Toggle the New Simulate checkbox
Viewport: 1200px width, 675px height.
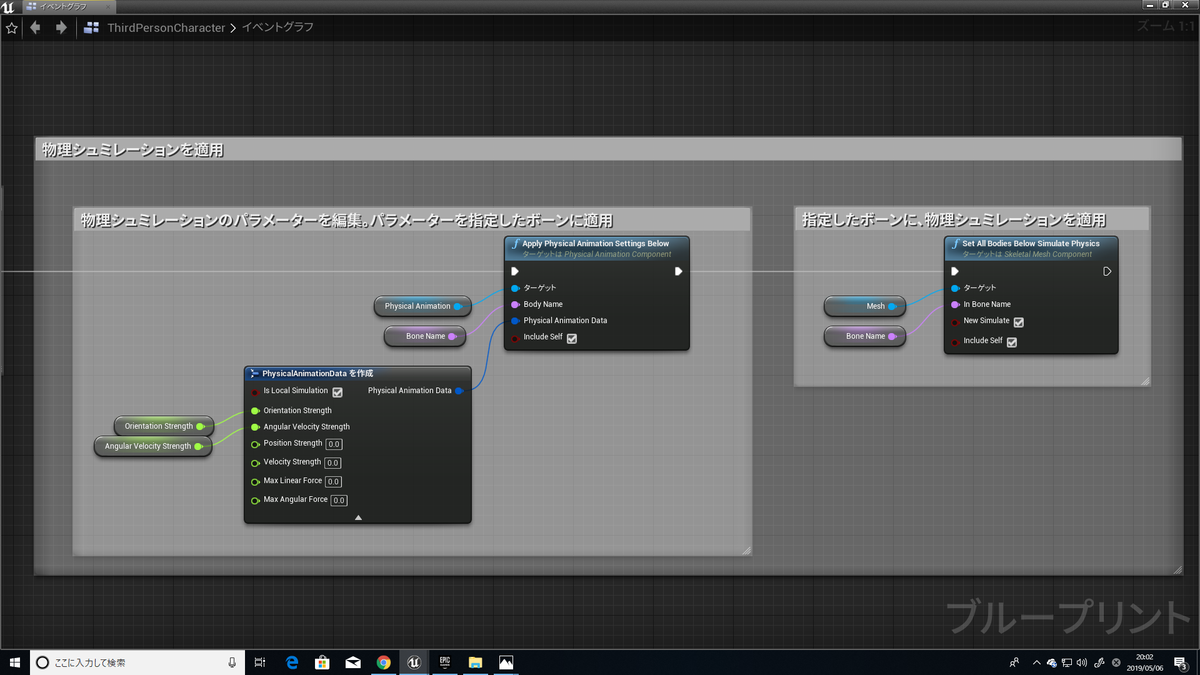click(1018, 322)
